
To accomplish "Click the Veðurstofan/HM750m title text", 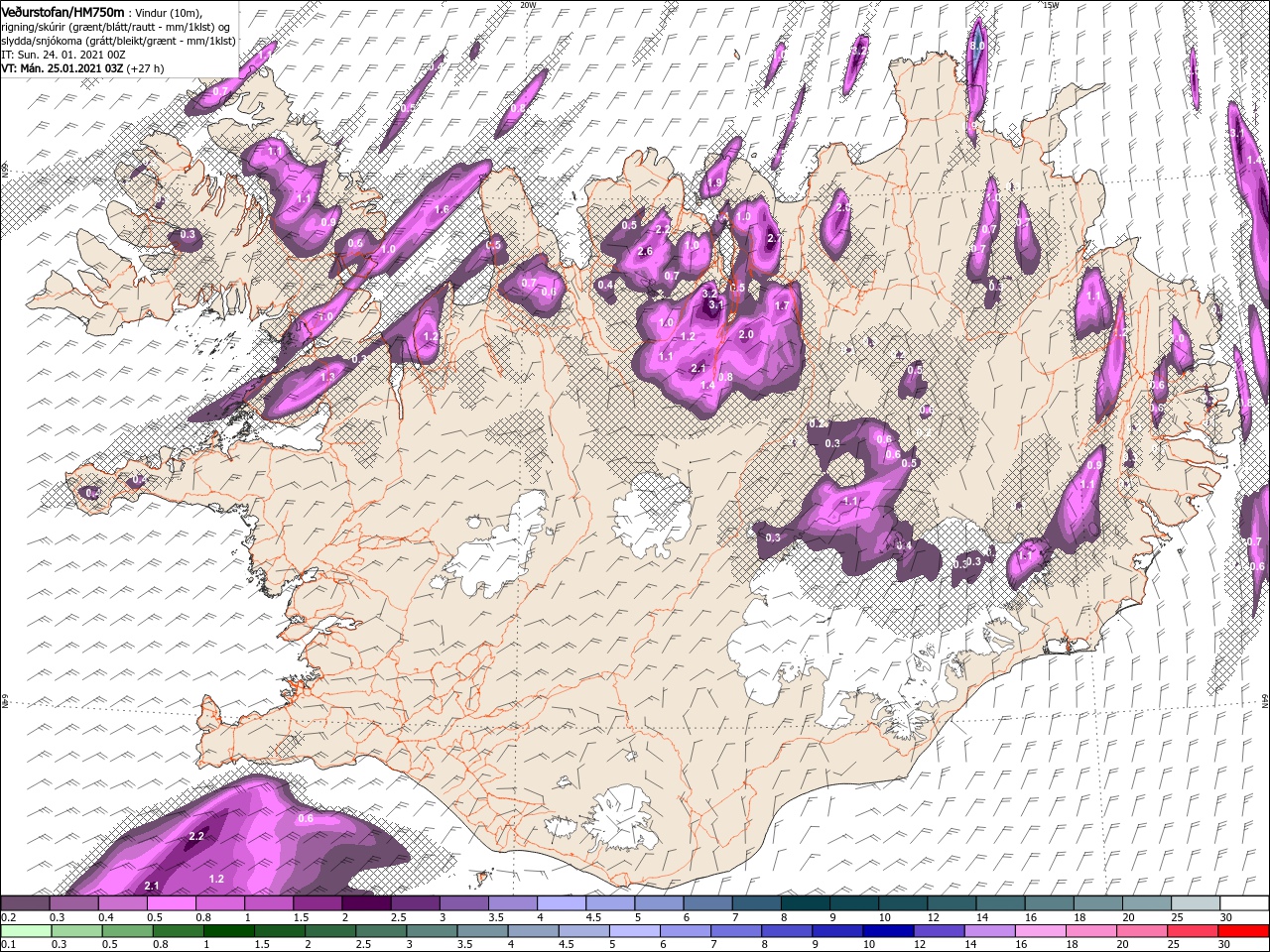I will [63, 11].
